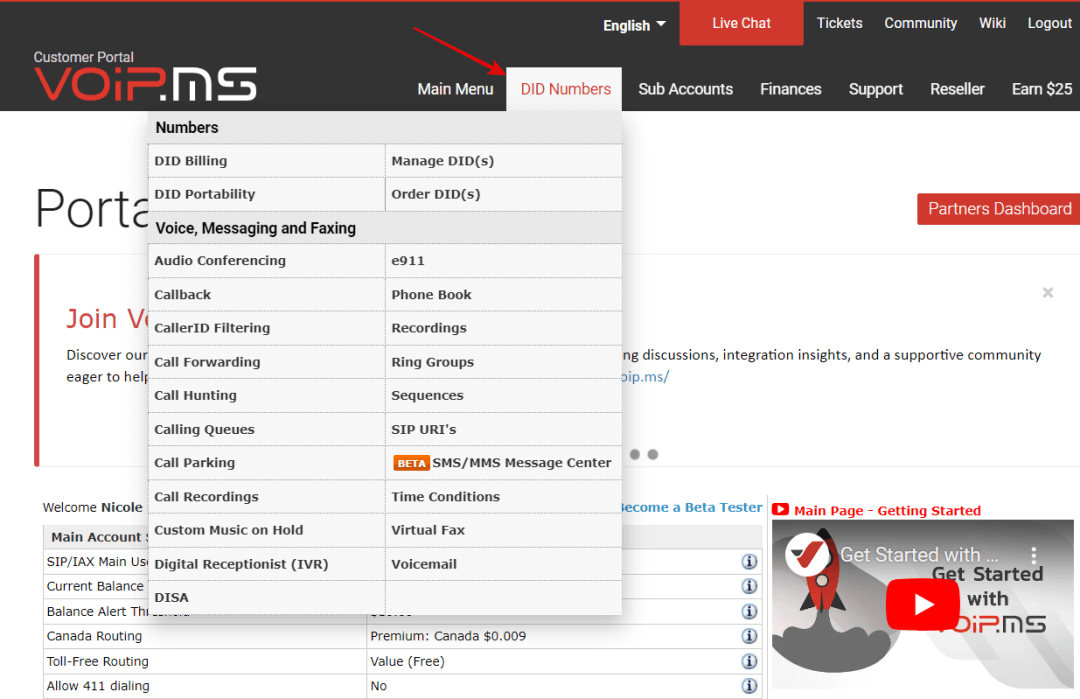Click info icon for SIP/IAX Main User row
The width and height of the screenshot is (1080, 699).
[749, 562]
